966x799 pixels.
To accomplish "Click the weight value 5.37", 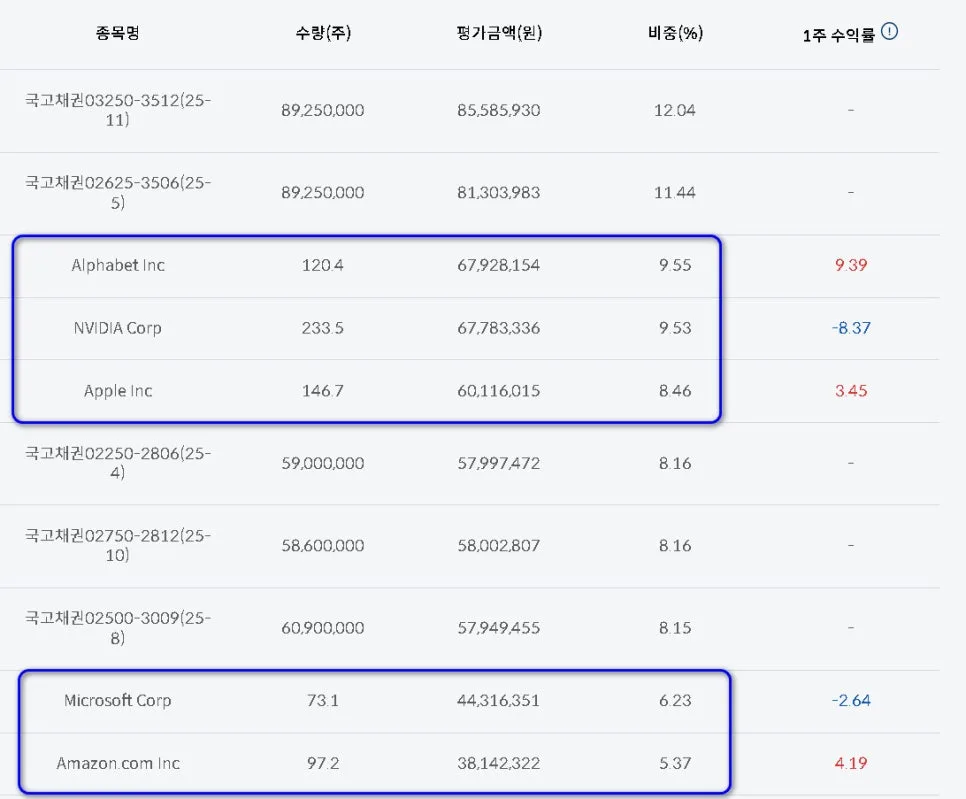I will pyautogui.click(x=675, y=763).
